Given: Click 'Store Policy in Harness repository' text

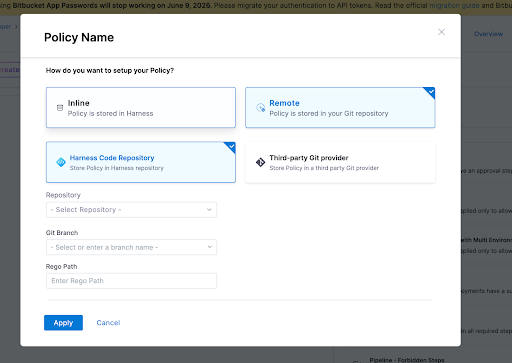Looking at the screenshot, I should coord(117,168).
